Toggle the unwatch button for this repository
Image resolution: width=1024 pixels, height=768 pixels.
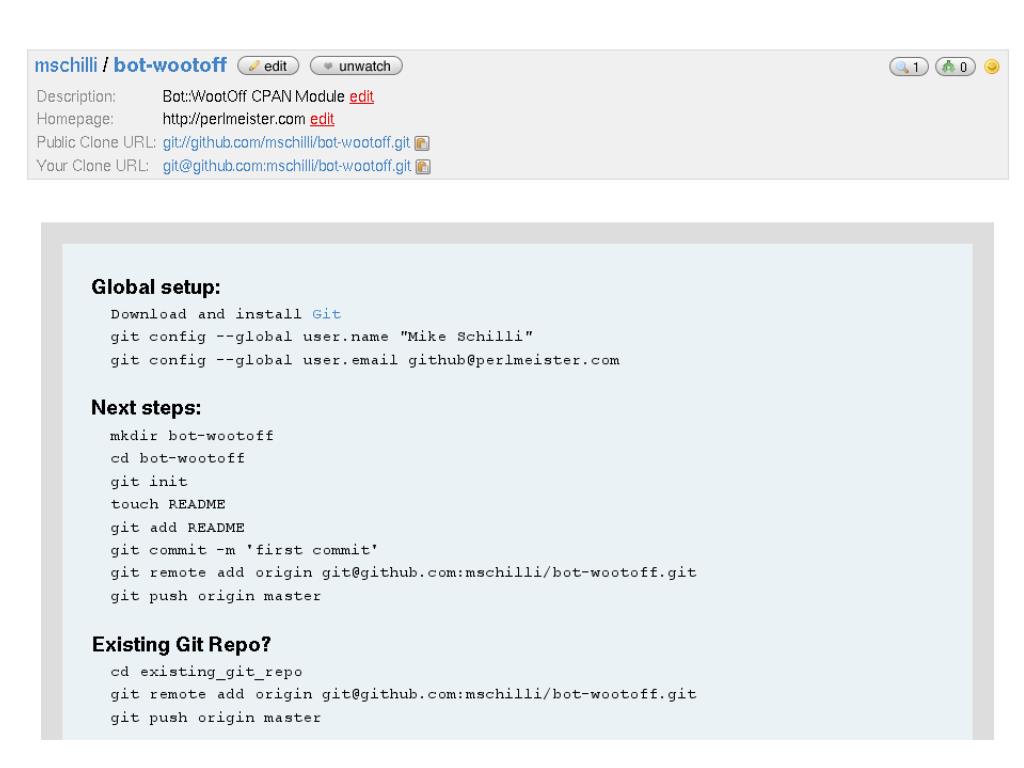click(x=356, y=66)
